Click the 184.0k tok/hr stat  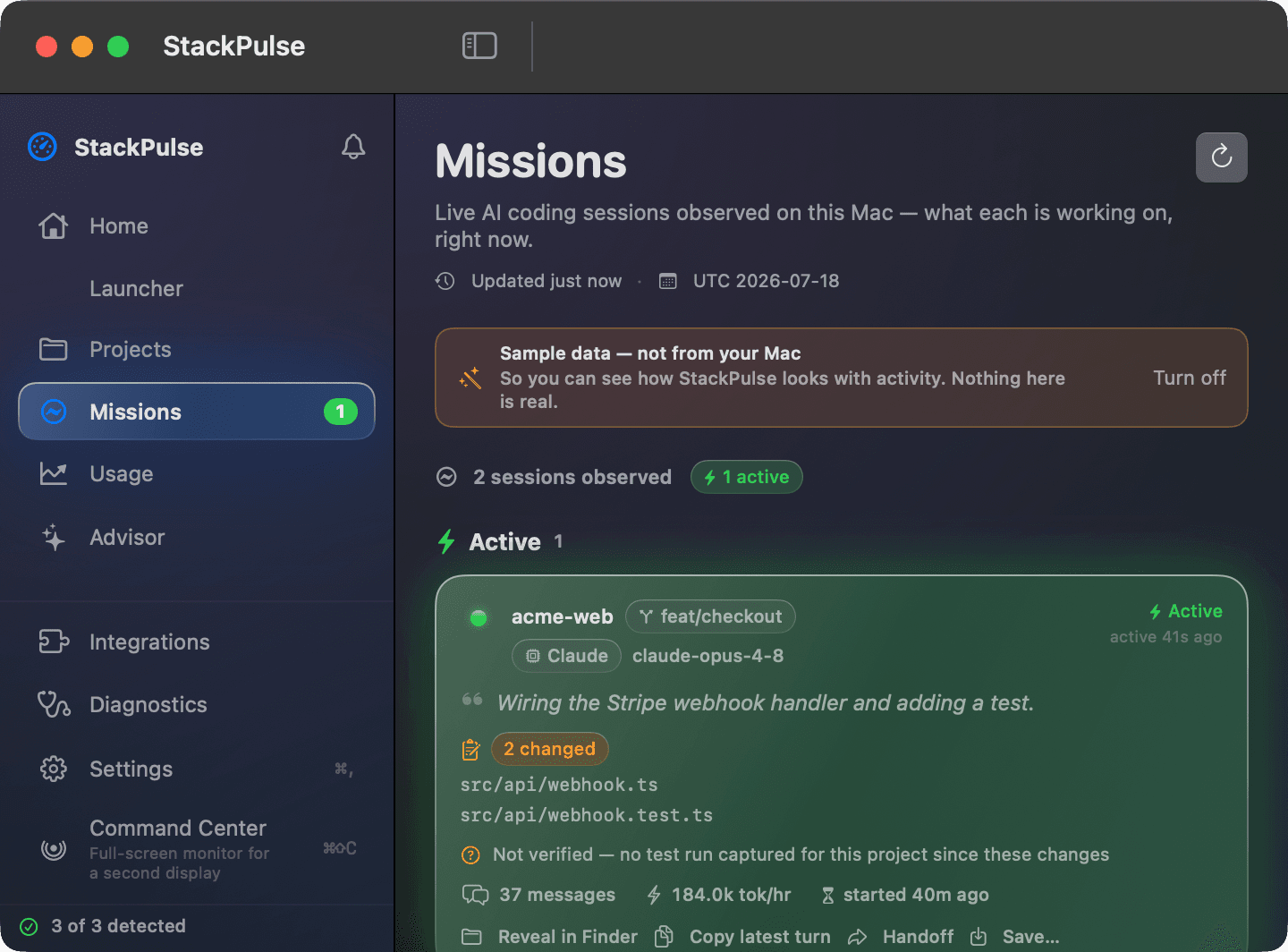point(719,895)
